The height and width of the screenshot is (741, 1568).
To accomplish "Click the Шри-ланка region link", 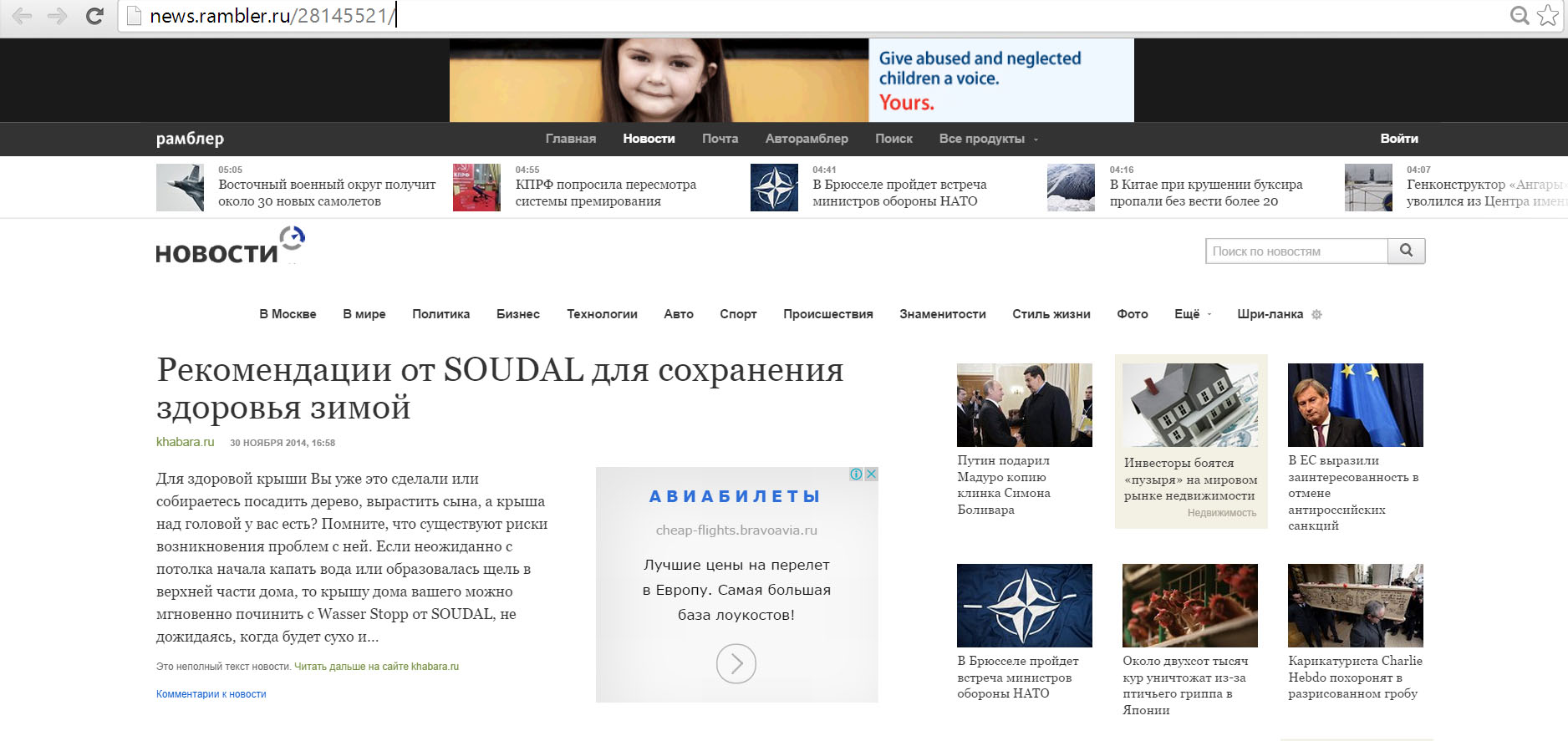I will (x=1270, y=314).
